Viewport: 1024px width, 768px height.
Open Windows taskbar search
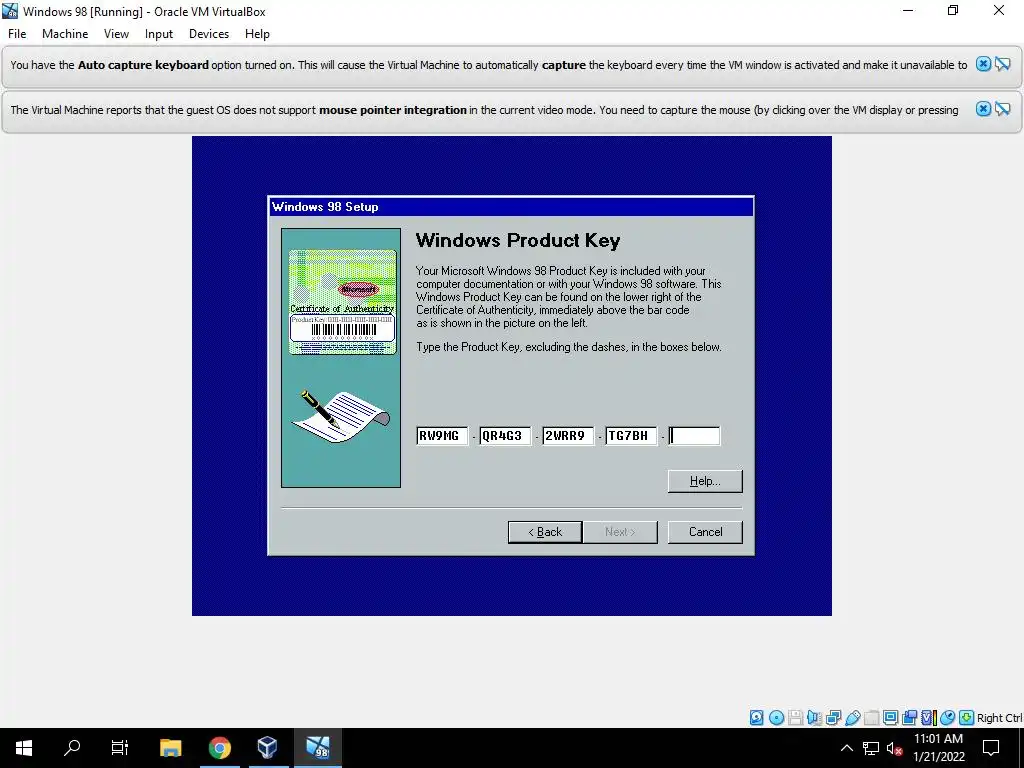click(72, 748)
